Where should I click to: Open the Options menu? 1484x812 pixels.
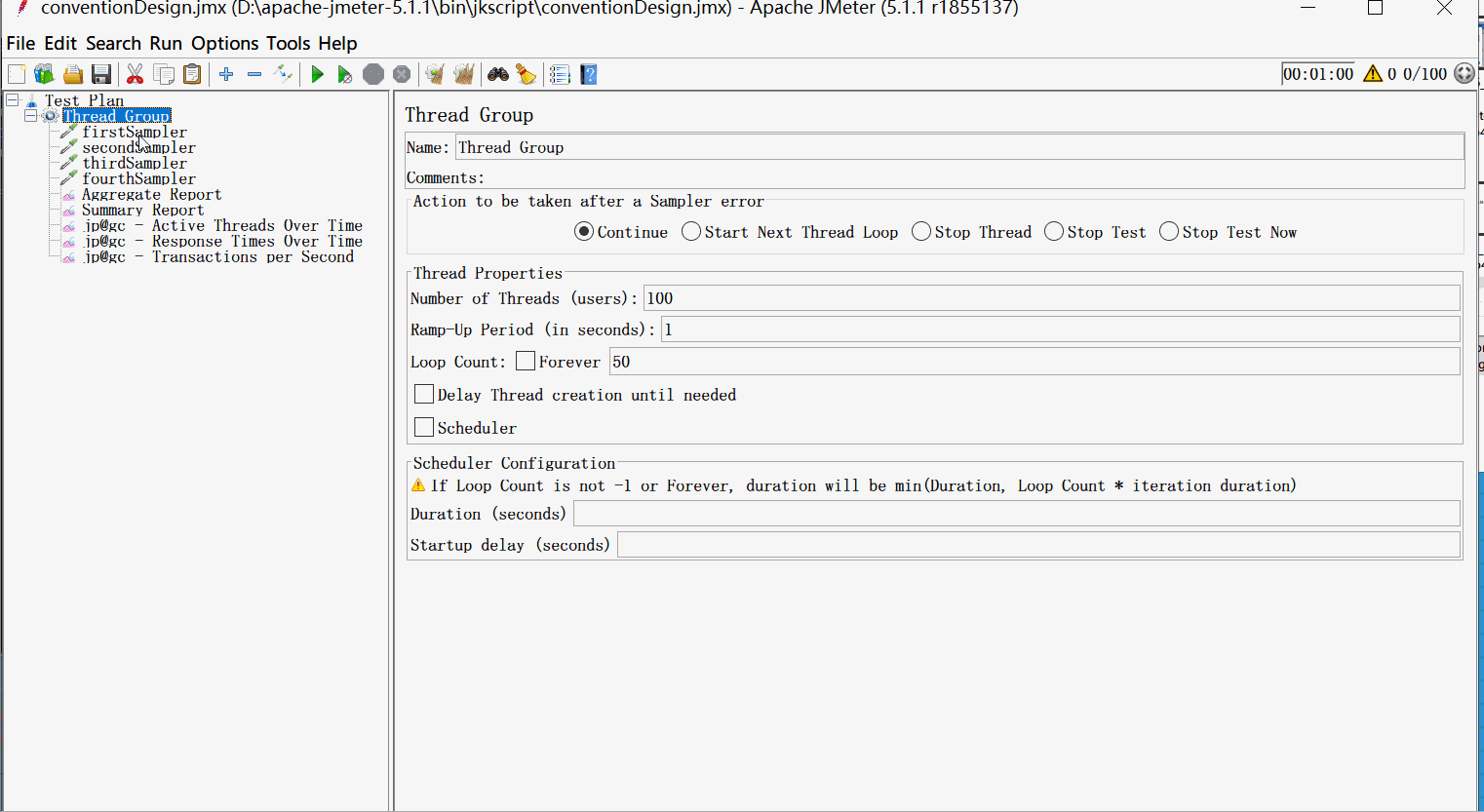(224, 44)
